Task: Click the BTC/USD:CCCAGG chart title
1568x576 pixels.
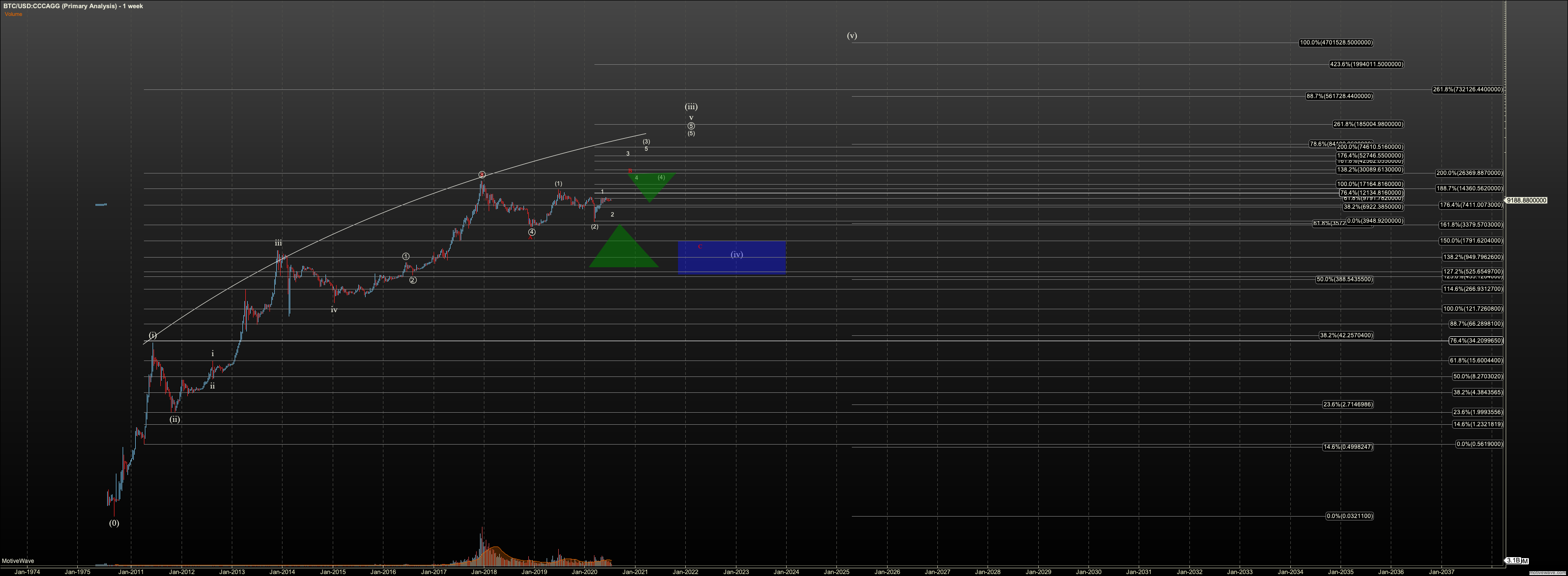Action: pyautogui.click(x=72, y=6)
